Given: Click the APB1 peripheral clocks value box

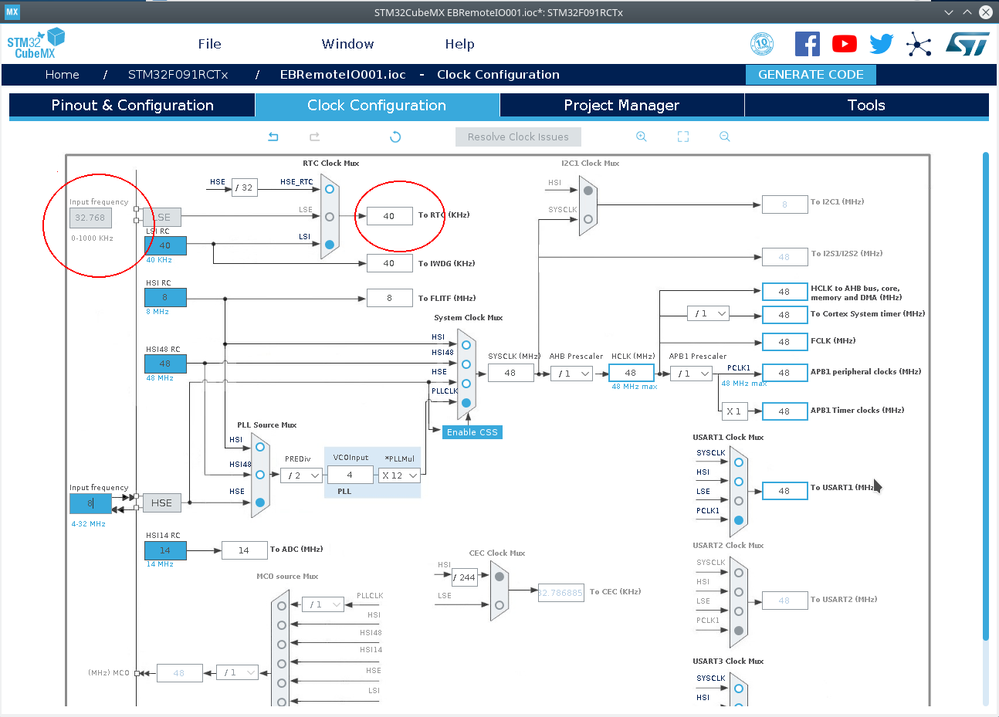Looking at the screenshot, I should pyautogui.click(x=784, y=373).
